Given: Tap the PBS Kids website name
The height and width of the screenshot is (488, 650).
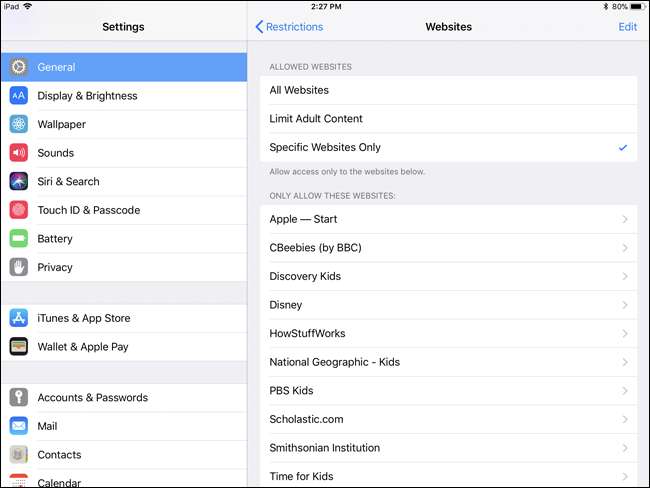Looking at the screenshot, I should [x=291, y=391].
